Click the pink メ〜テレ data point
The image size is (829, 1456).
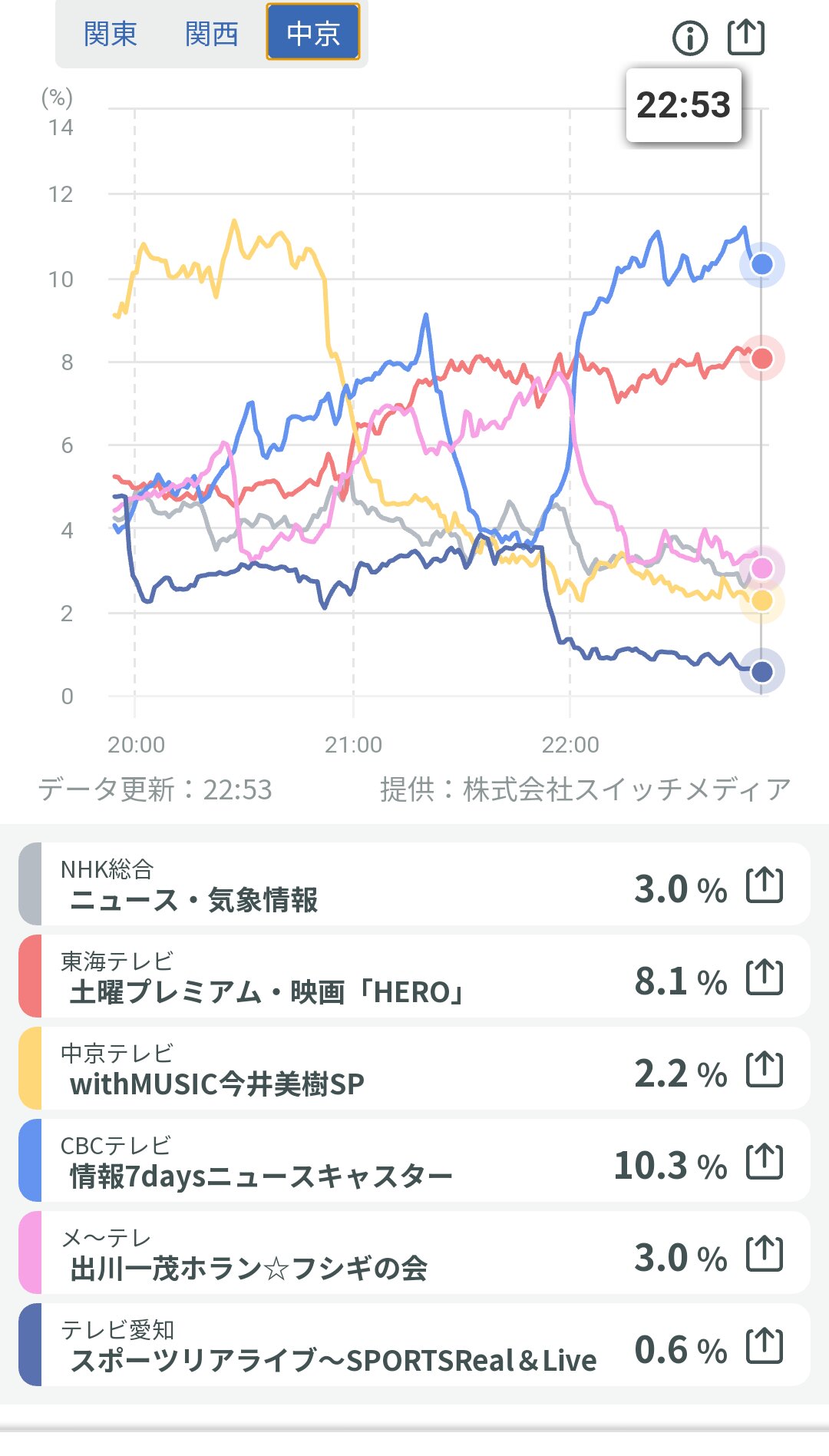coord(761,568)
